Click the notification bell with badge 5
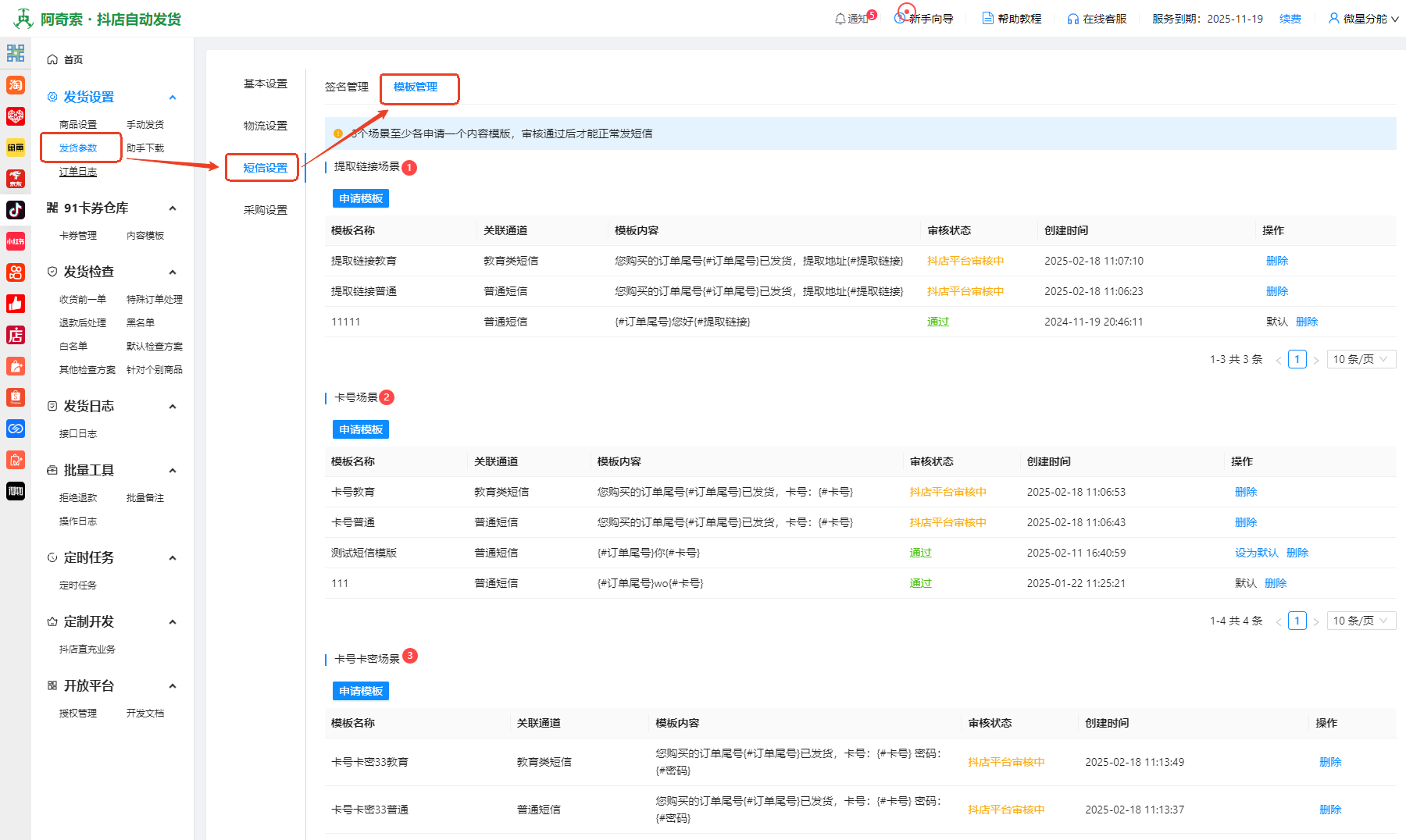The height and width of the screenshot is (840, 1406). tap(840, 19)
